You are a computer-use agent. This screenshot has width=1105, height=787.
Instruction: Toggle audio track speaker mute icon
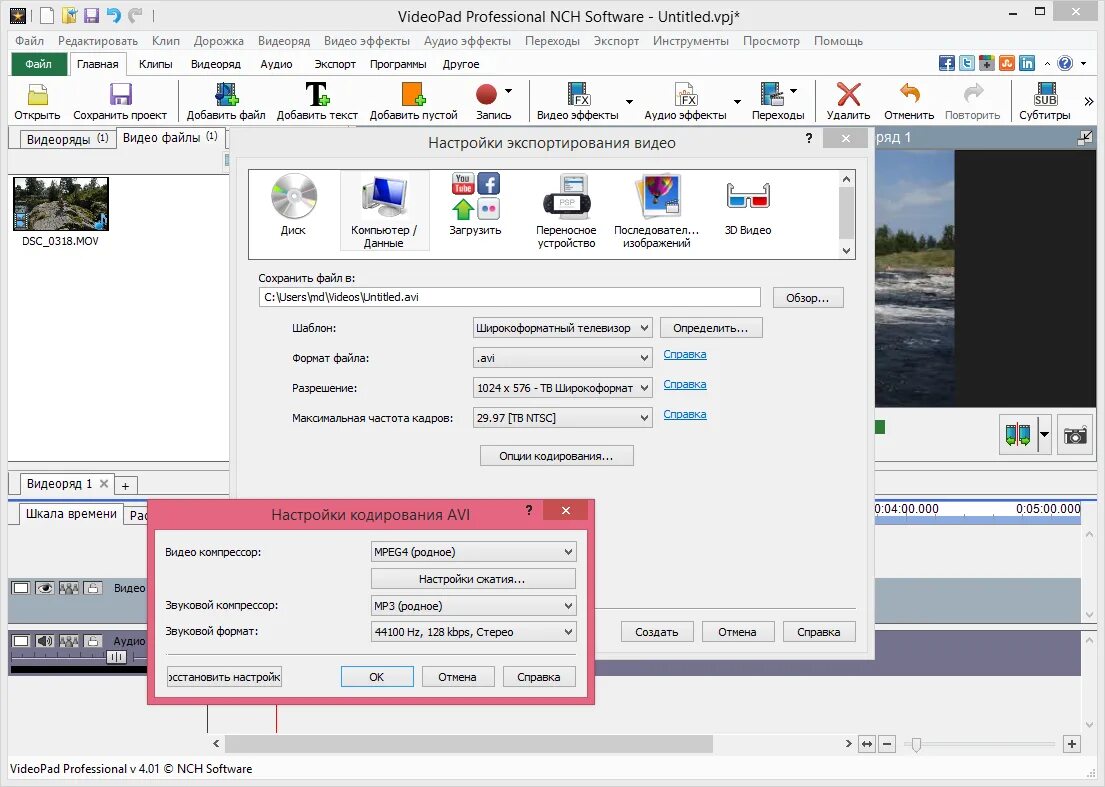[44, 641]
